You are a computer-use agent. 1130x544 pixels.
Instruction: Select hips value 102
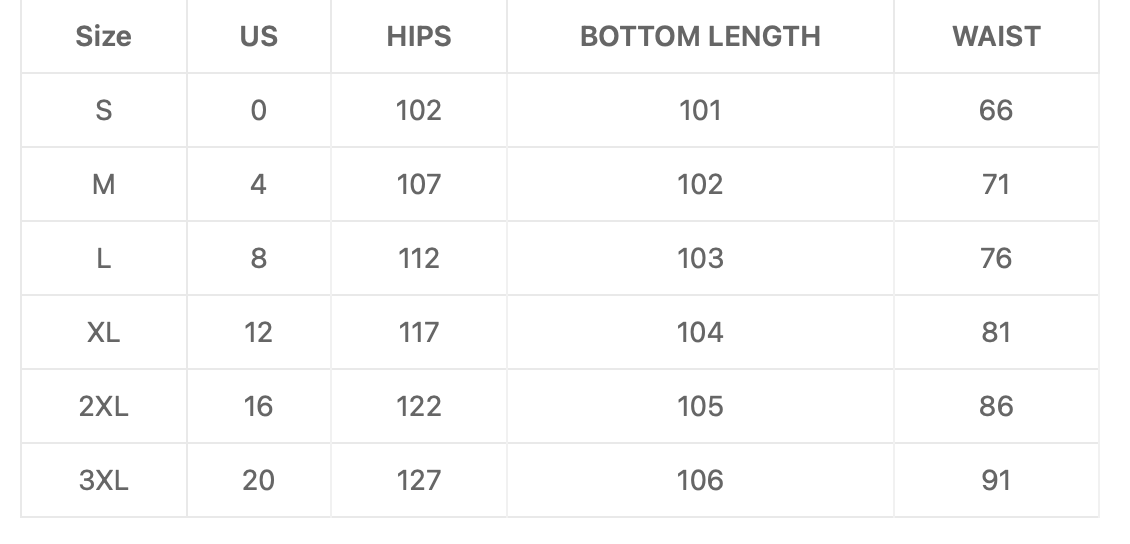[x=419, y=110]
